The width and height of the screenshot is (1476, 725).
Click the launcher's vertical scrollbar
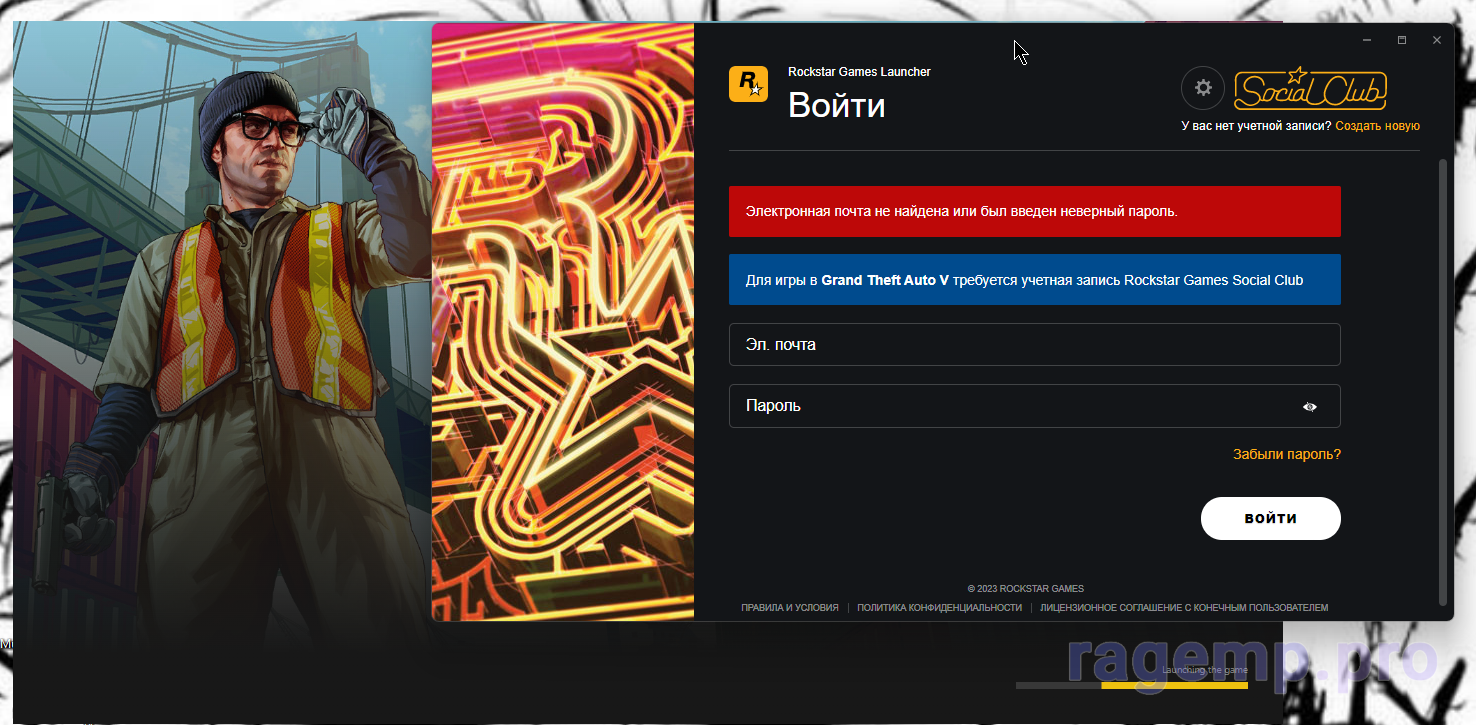[x=1441, y=380]
